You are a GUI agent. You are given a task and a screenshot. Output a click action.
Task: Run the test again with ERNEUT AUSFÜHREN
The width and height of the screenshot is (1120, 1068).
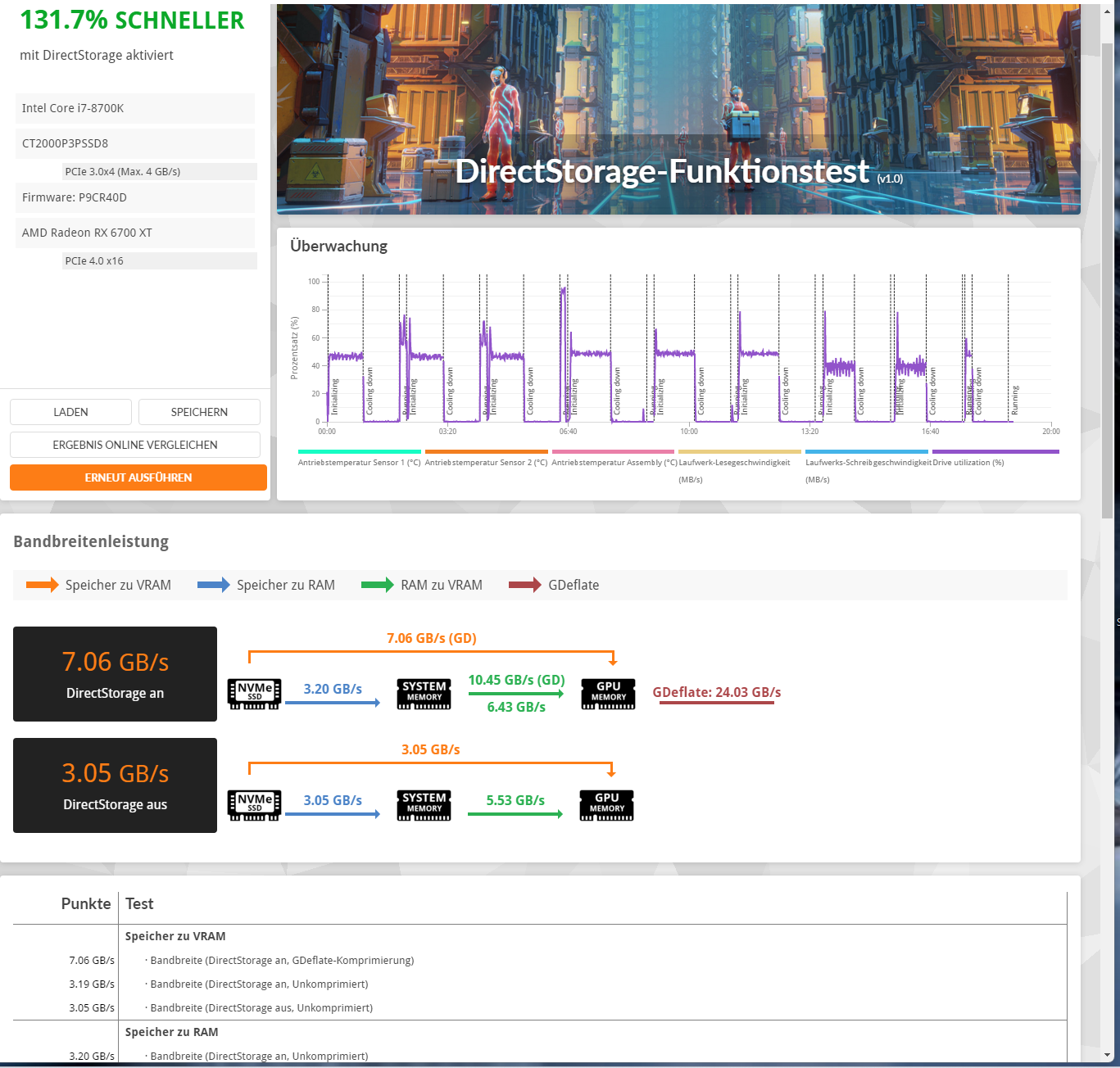click(138, 477)
